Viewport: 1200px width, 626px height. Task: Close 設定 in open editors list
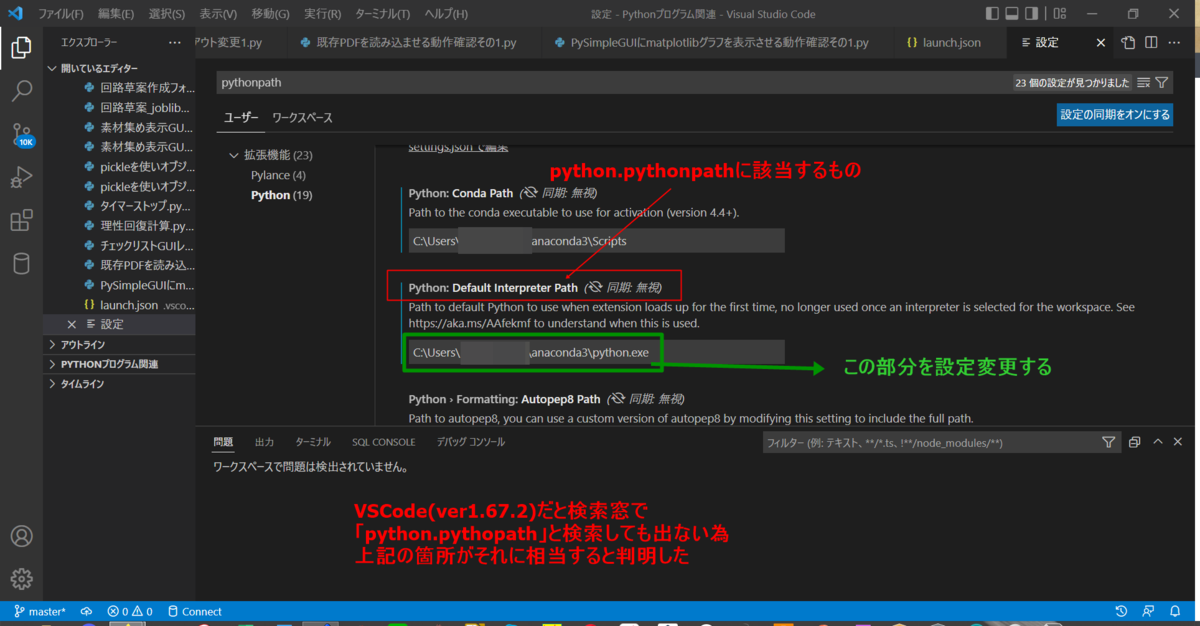click(71, 324)
